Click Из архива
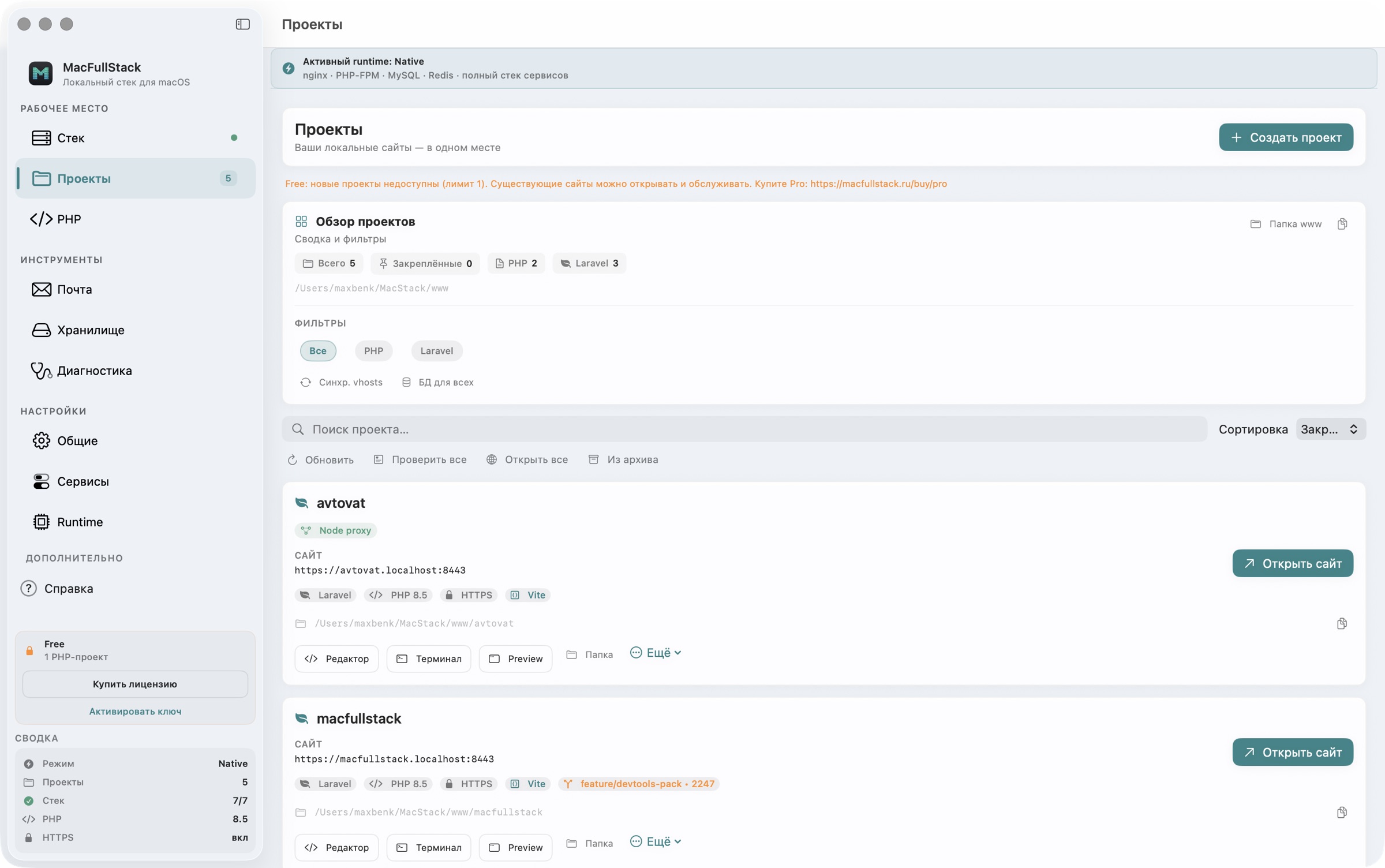Image resolution: width=1385 pixels, height=868 pixels. click(x=623, y=460)
